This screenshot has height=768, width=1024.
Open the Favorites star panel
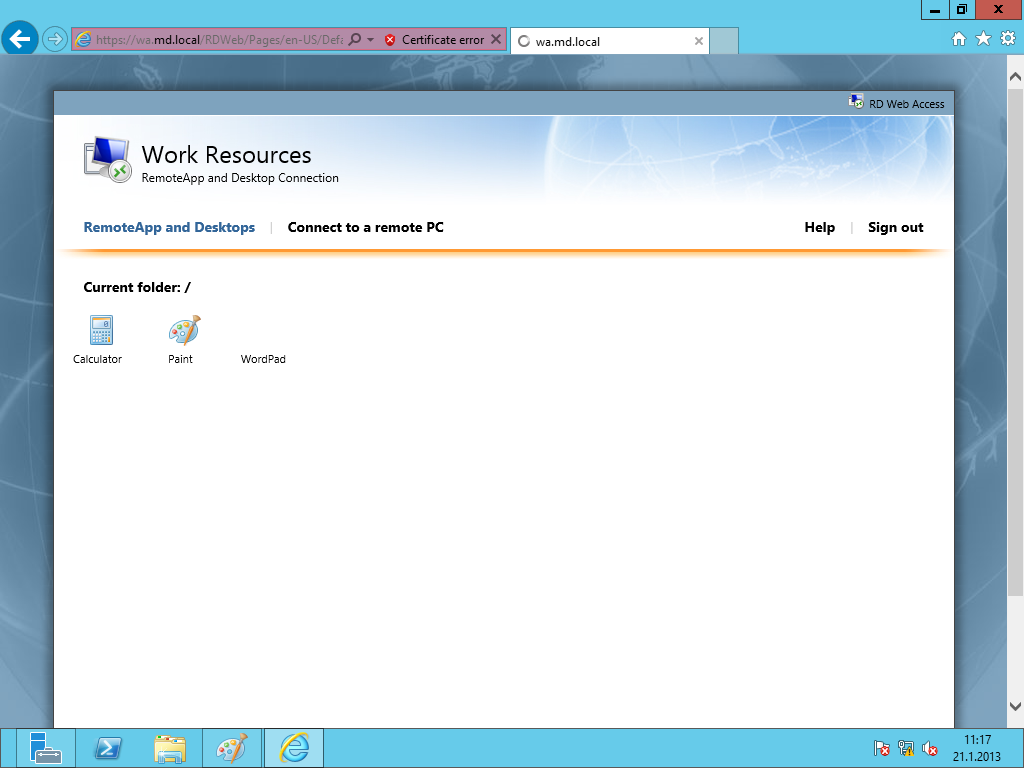click(983, 39)
